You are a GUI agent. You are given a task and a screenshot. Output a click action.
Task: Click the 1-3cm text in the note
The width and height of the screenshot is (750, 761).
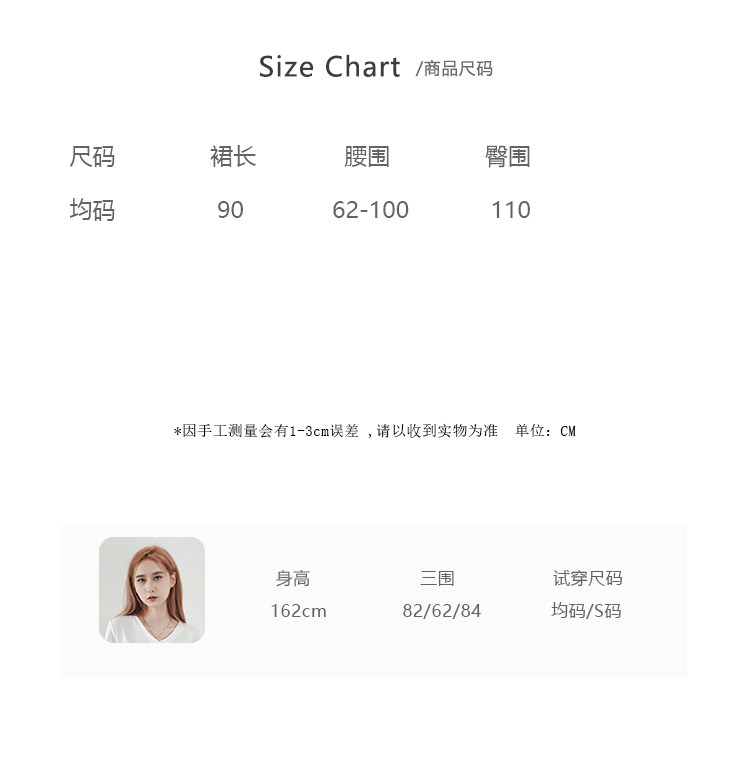coord(308,431)
